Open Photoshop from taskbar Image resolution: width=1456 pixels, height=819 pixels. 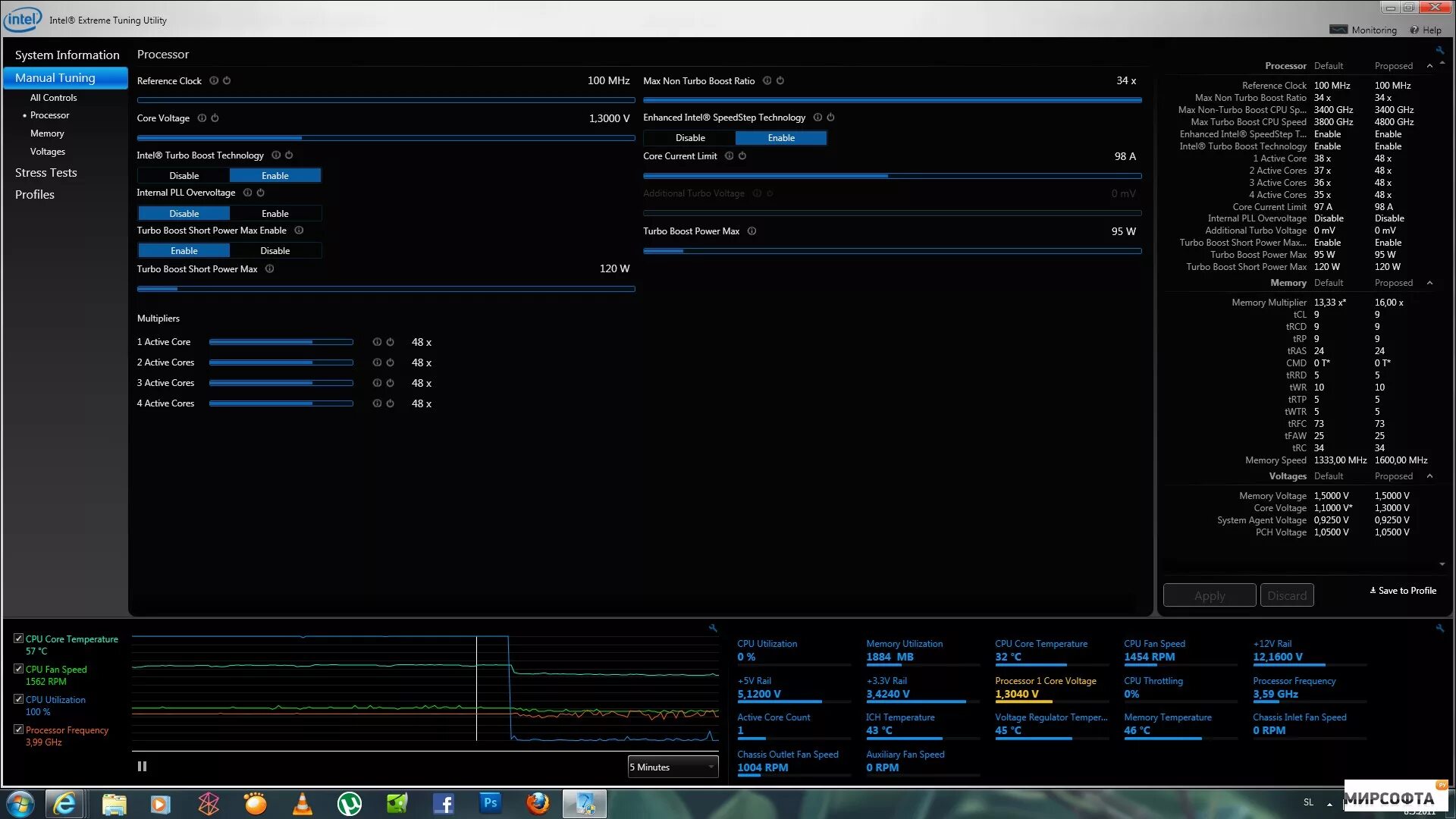(491, 804)
